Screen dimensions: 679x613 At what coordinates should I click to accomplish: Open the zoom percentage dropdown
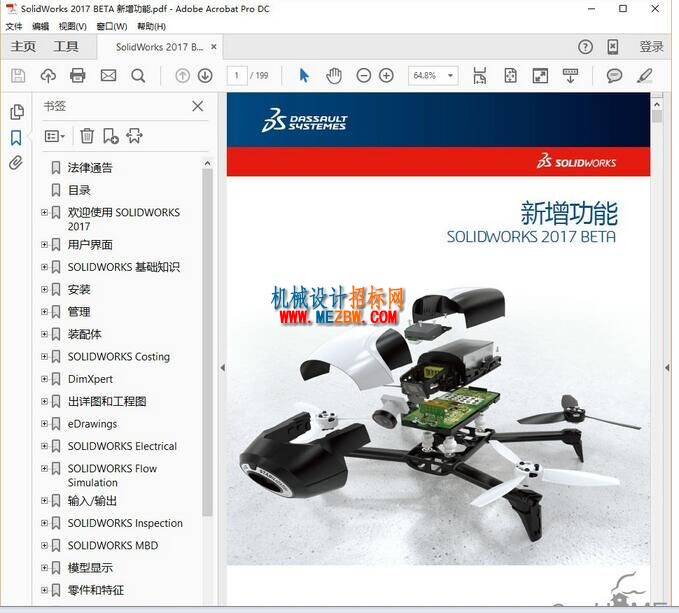450,76
